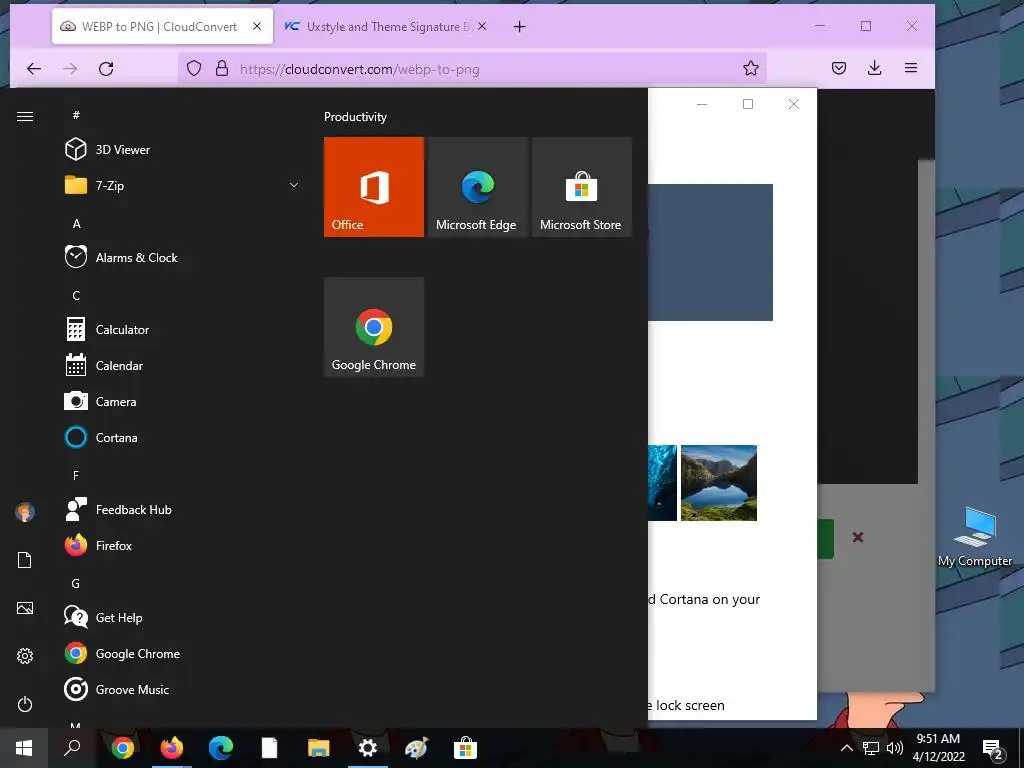This screenshot has height=768, width=1024.
Task: Click the Google Chrome pinned tile
Action: pos(374,327)
